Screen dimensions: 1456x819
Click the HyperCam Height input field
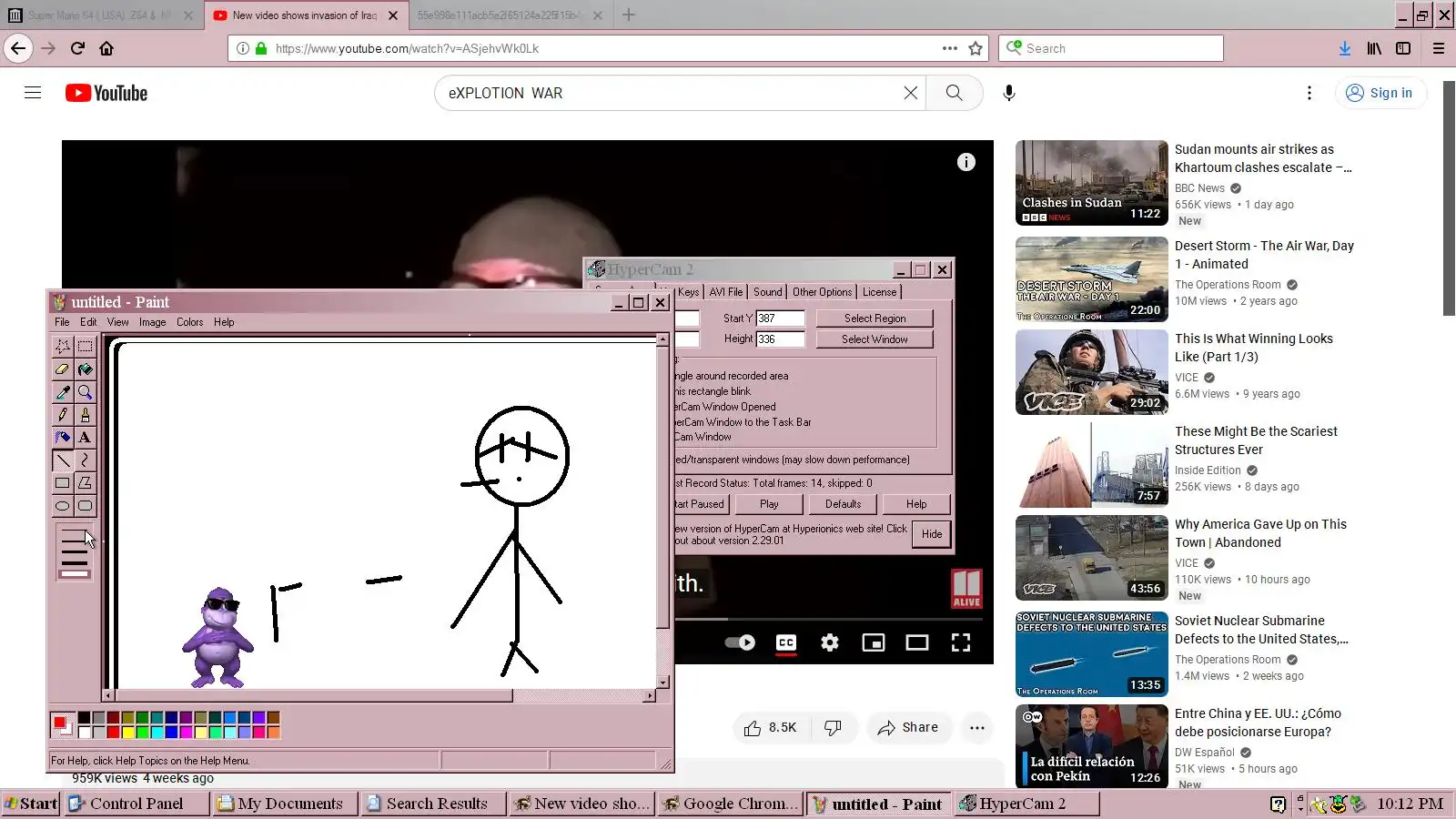tap(781, 339)
